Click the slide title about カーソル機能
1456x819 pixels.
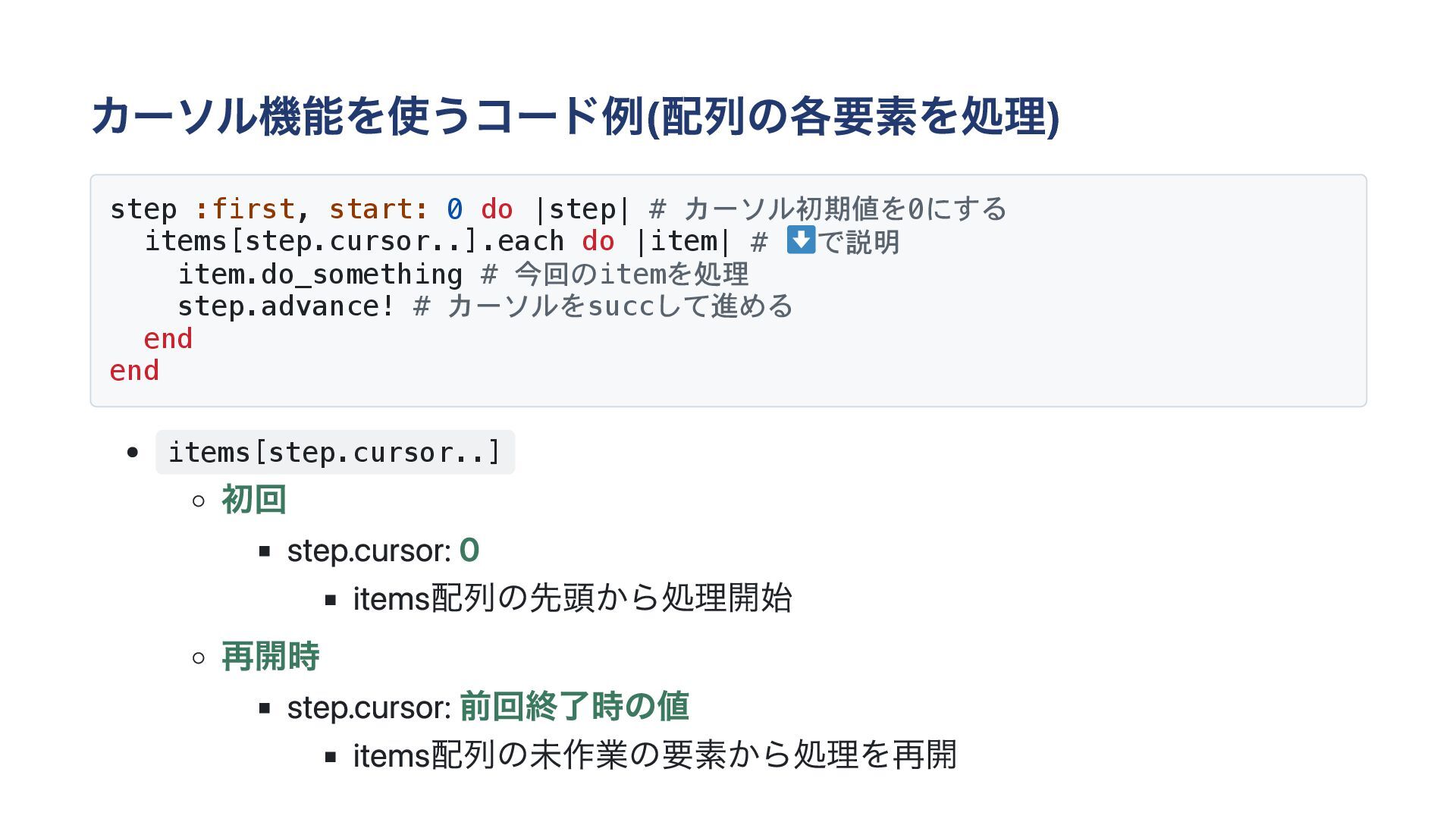click(575, 117)
